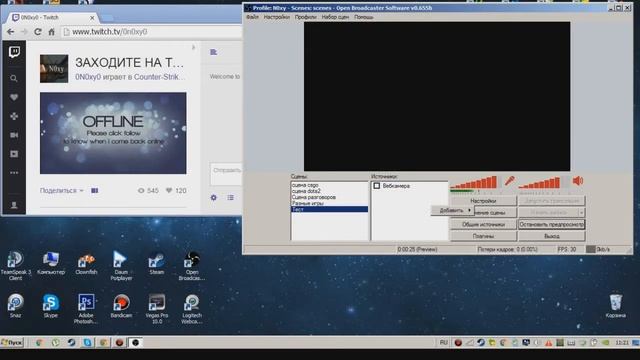The width and height of the screenshot is (640, 360).
Task: Select the Тест scene in the list
Action: point(329,209)
